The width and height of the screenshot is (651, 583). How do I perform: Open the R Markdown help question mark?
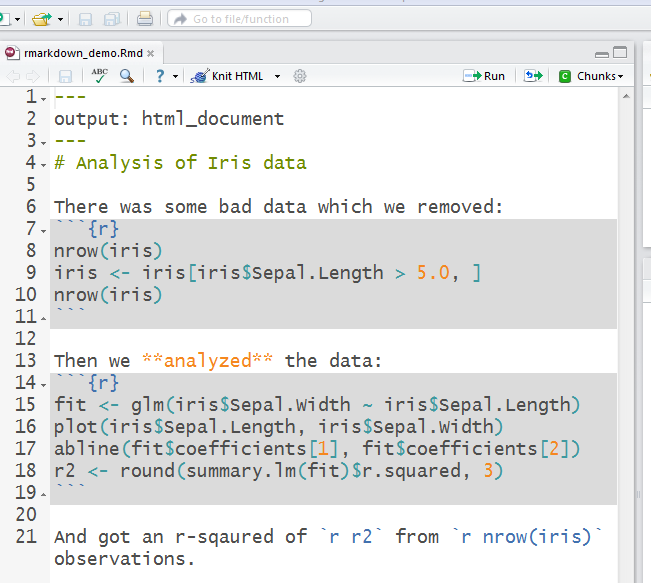pyautogui.click(x=159, y=76)
